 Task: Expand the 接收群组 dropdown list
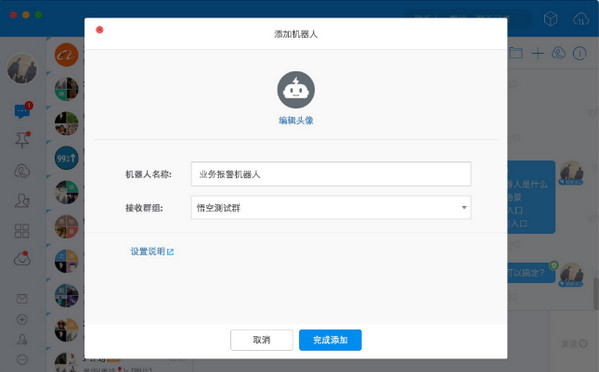(331, 208)
